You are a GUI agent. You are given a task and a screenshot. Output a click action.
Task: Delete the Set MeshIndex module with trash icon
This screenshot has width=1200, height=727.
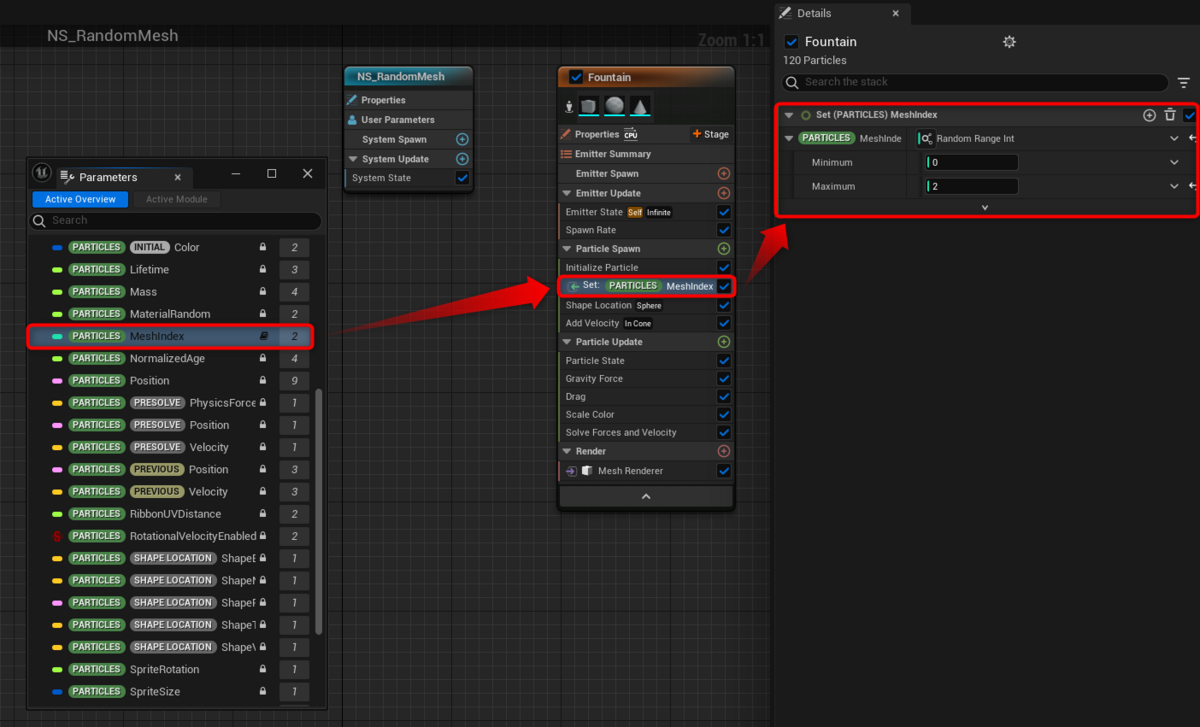(x=1170, y=115)
